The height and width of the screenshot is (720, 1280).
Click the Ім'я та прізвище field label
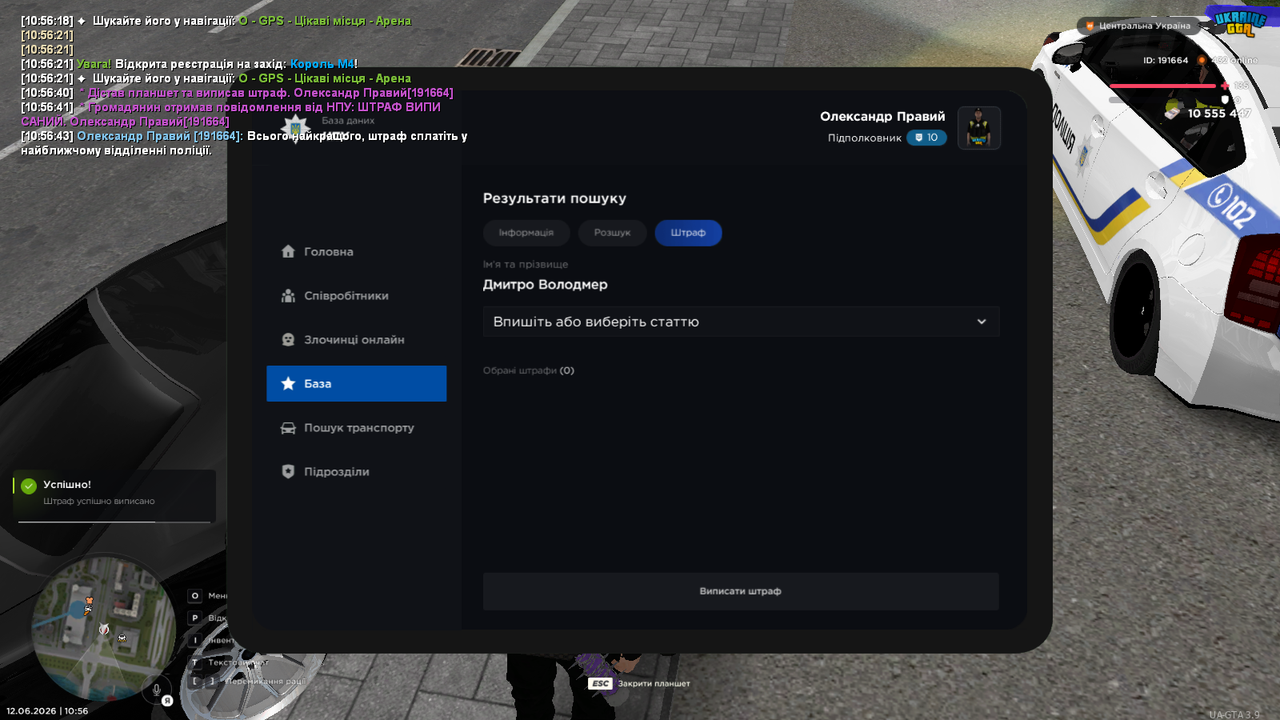tap(526, 264)
